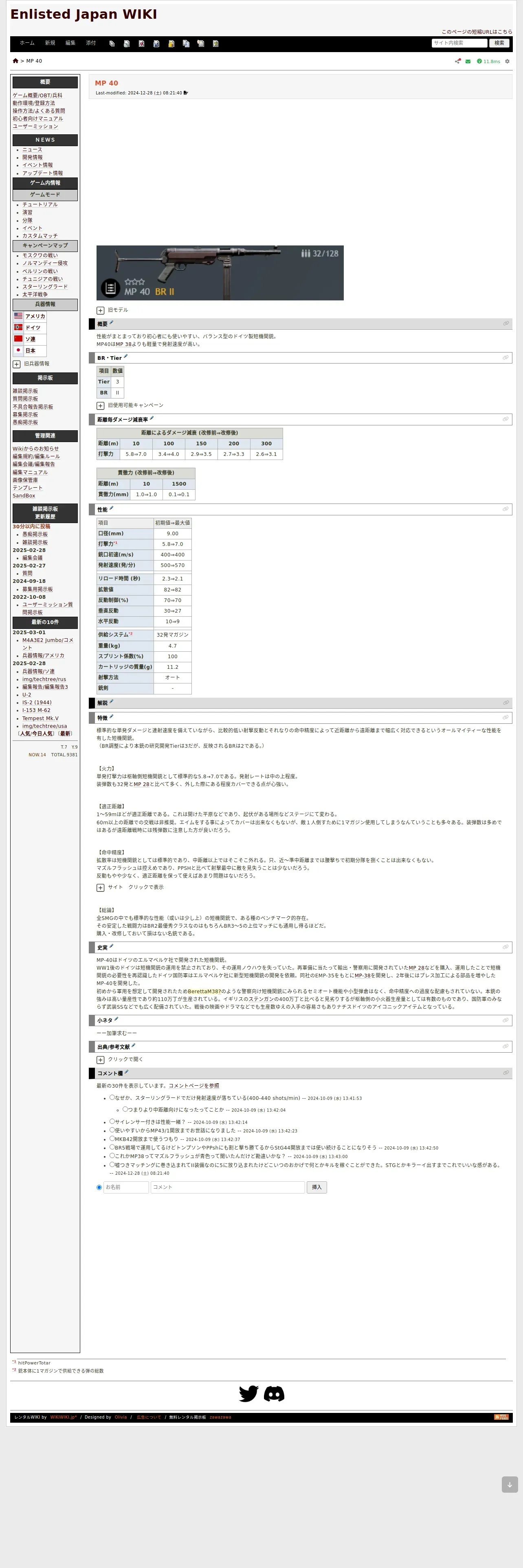Select radio for つまりより中距離向け reply
The height and width of the screenshot is (1568, 523).
click(125, 1109)
